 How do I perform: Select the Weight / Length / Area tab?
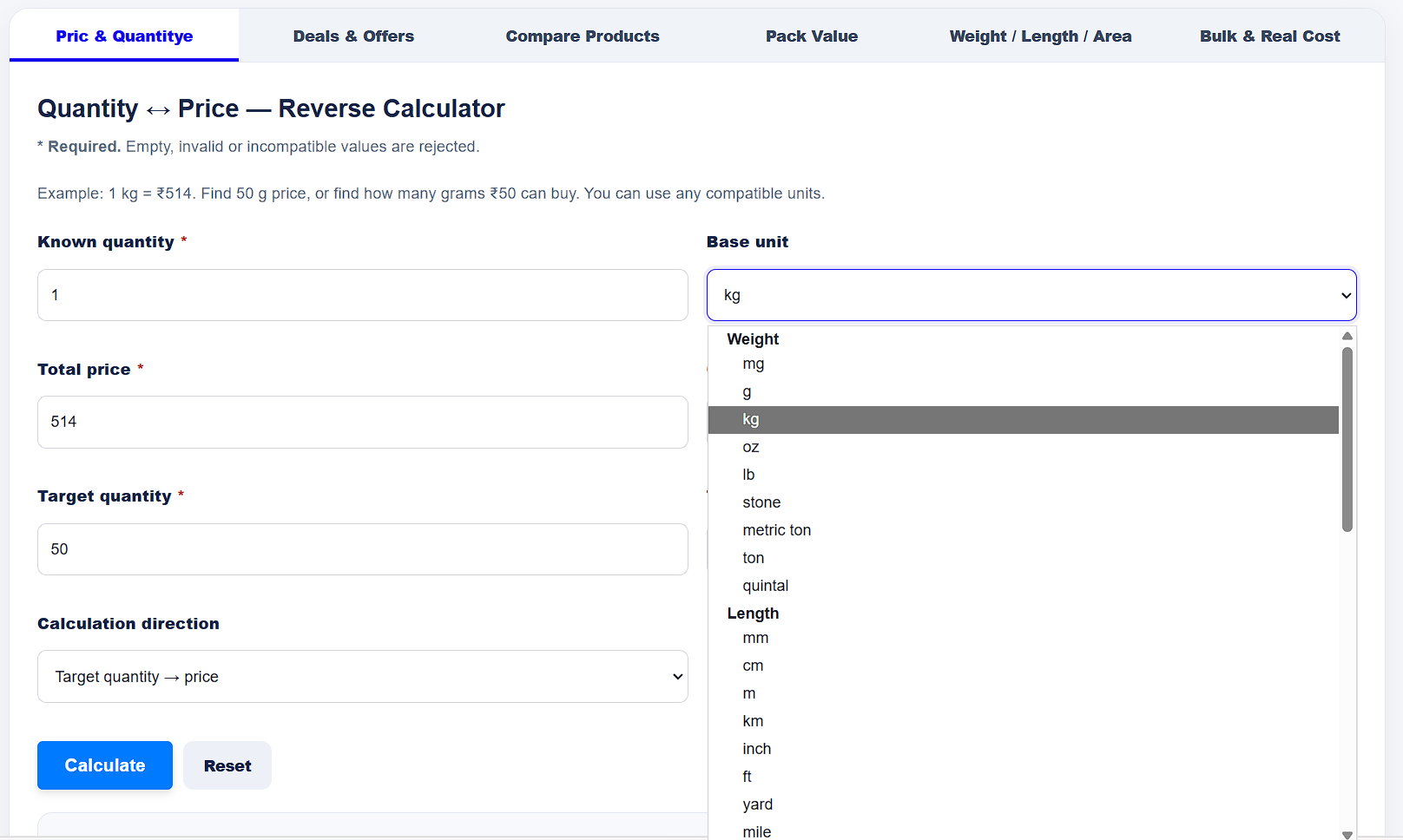(x=1040, y=36)
